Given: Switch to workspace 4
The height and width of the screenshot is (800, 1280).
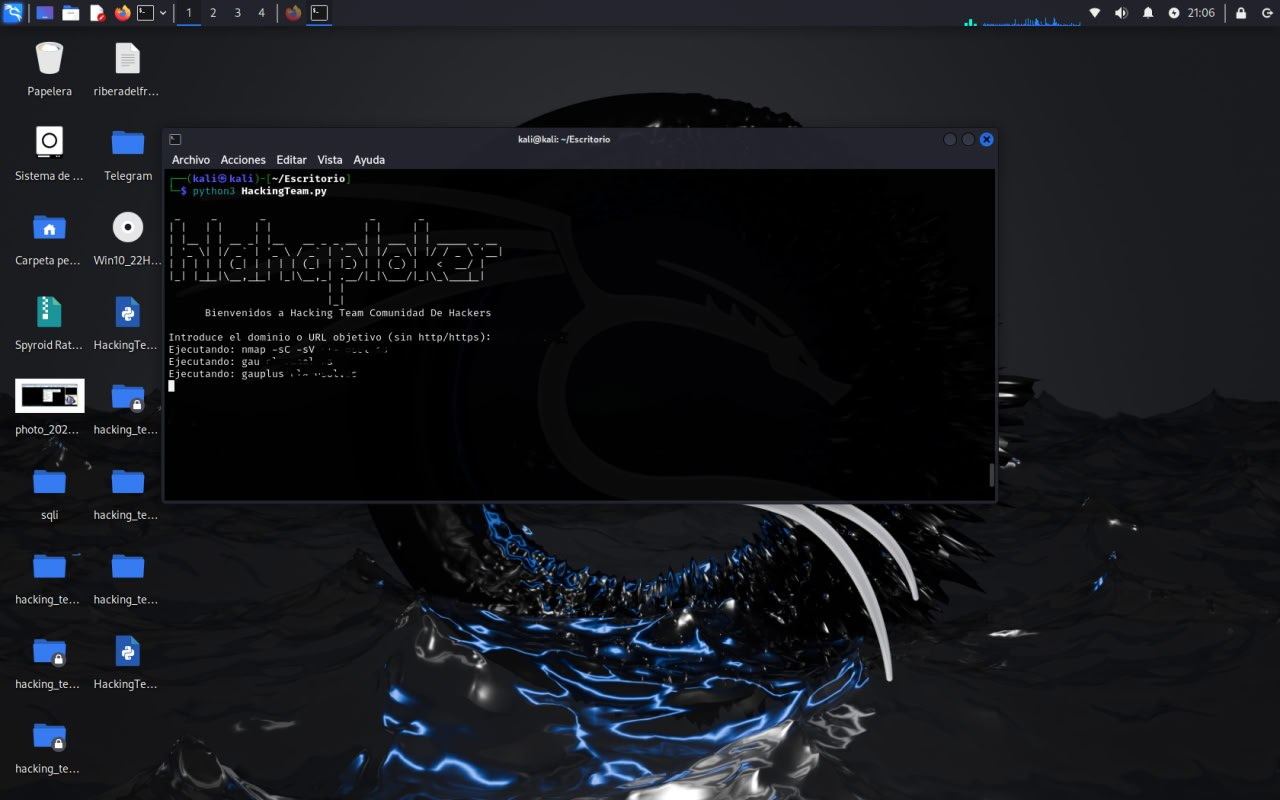Looking at the screenshot, I should tap(261, 13).
